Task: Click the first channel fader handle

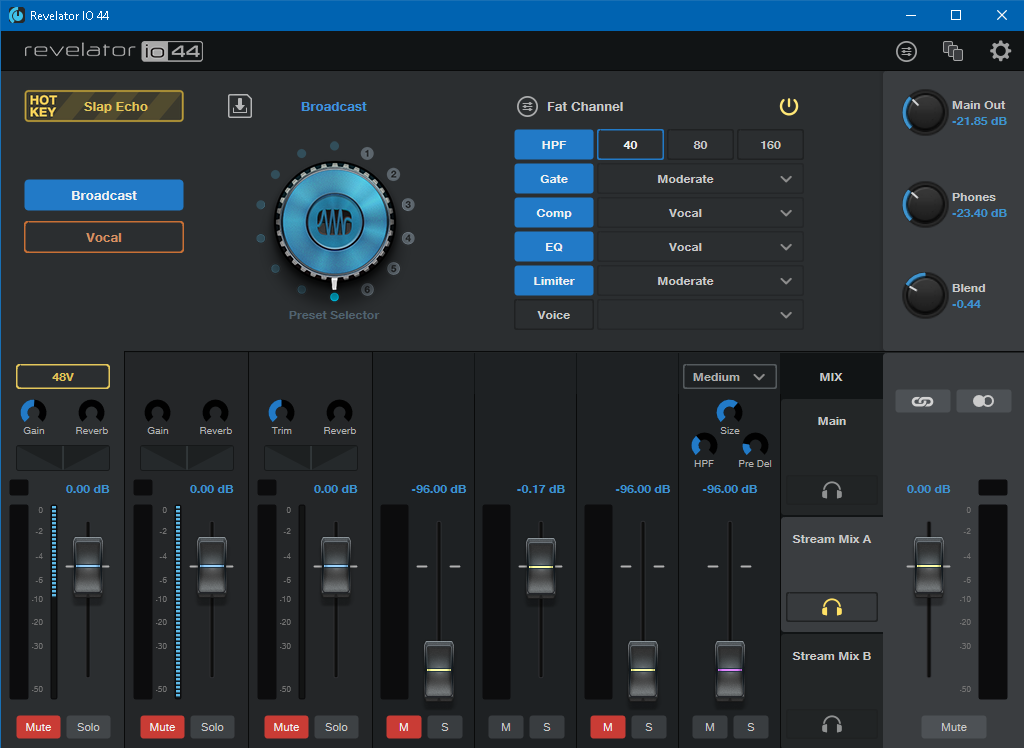Action: point(88,566)
